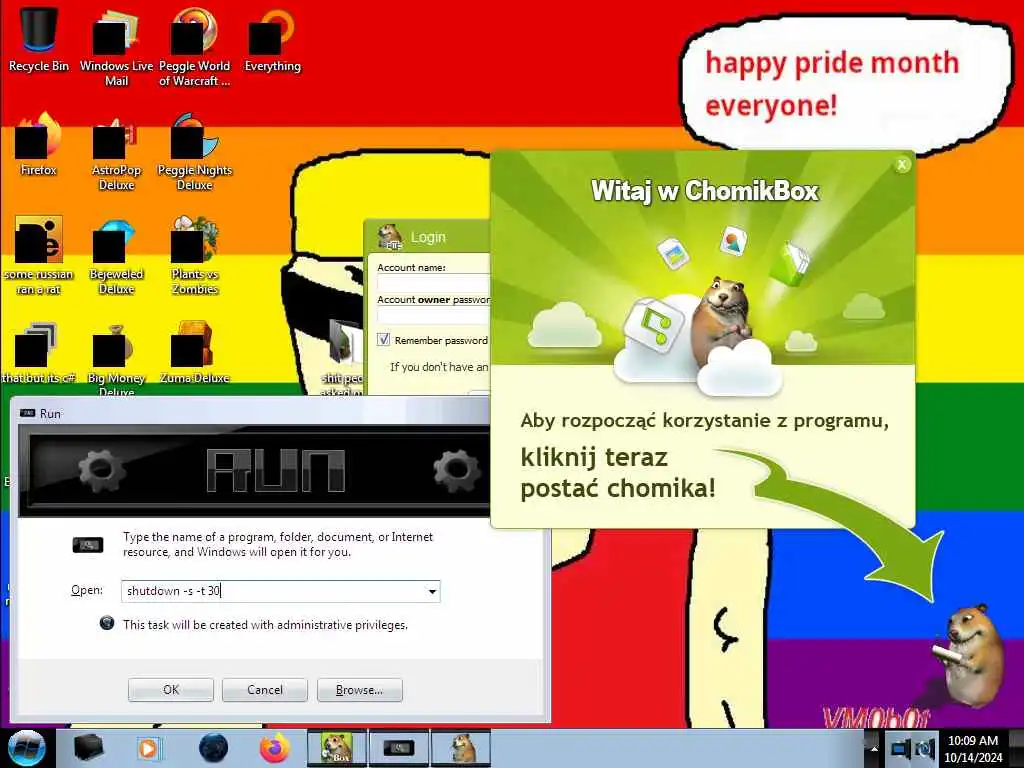Click the dark globe taskbar icon

(x=213, y=748)
